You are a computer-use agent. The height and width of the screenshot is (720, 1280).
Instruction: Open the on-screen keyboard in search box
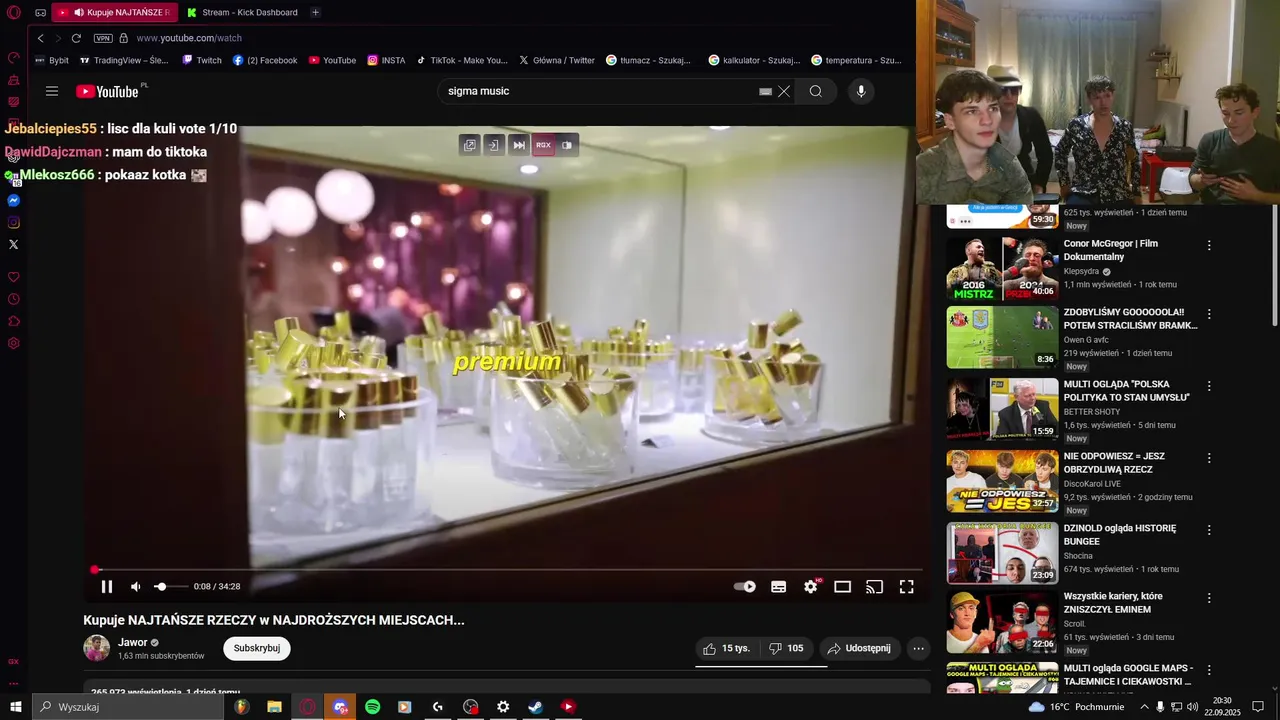pyautogui.click(x=765, y=91)
